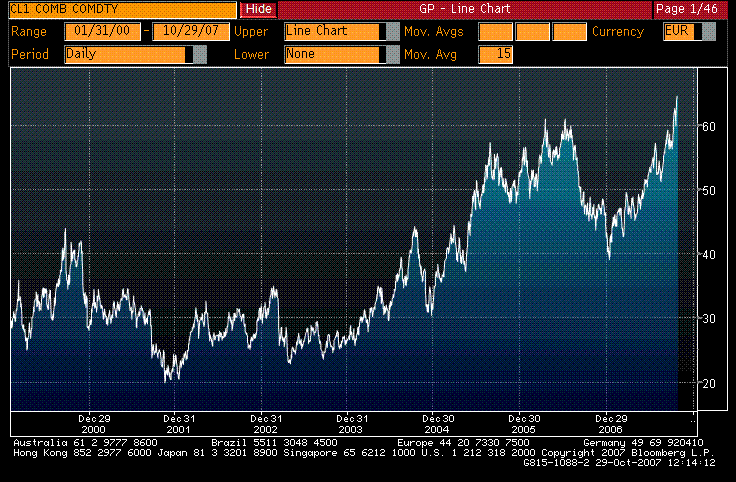Image resolution: width=736 pixels, height=482 pixels.
Task: Click the second Mov. Avgs input box
Action: pyautogui.click(x=532, y=31)
